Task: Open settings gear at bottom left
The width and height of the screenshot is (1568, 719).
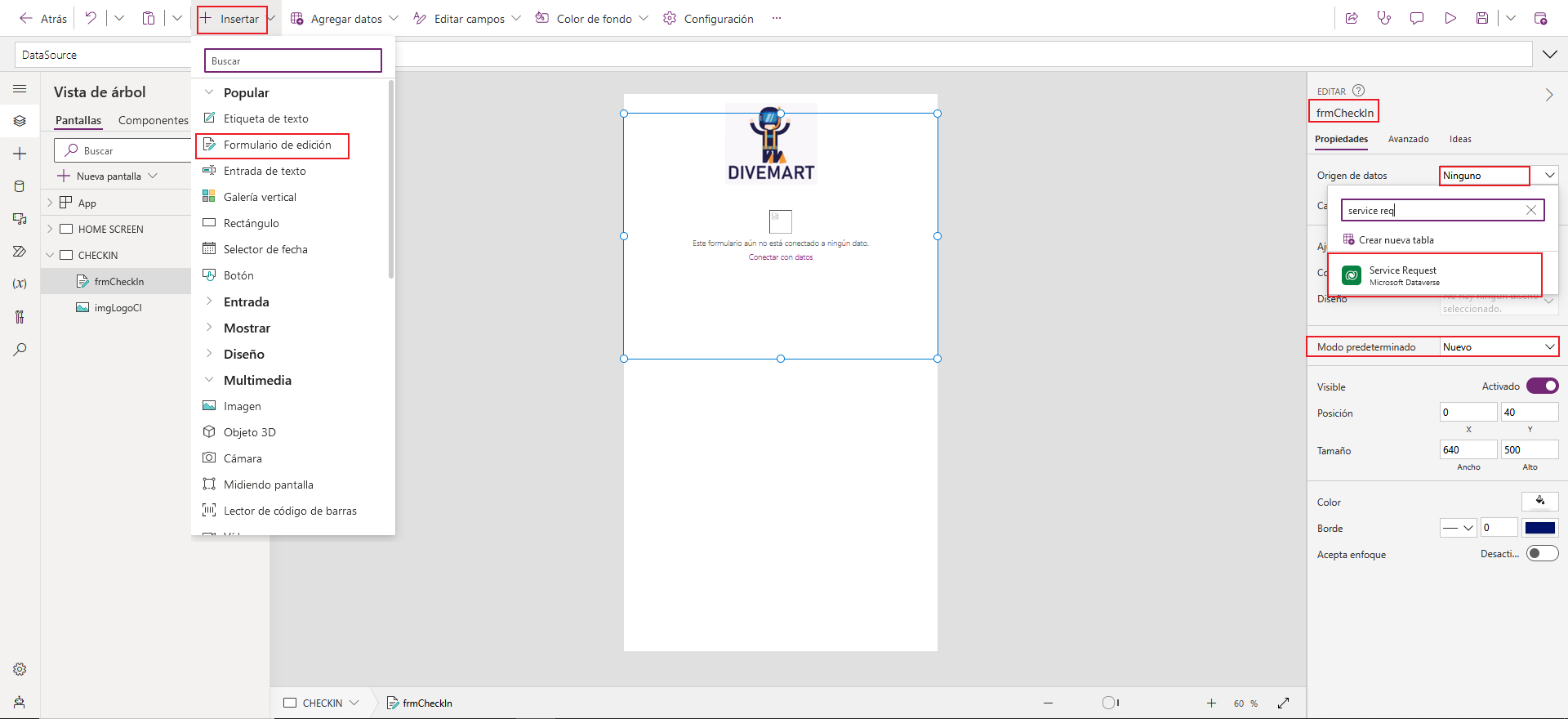Action: tap(20, 669)
